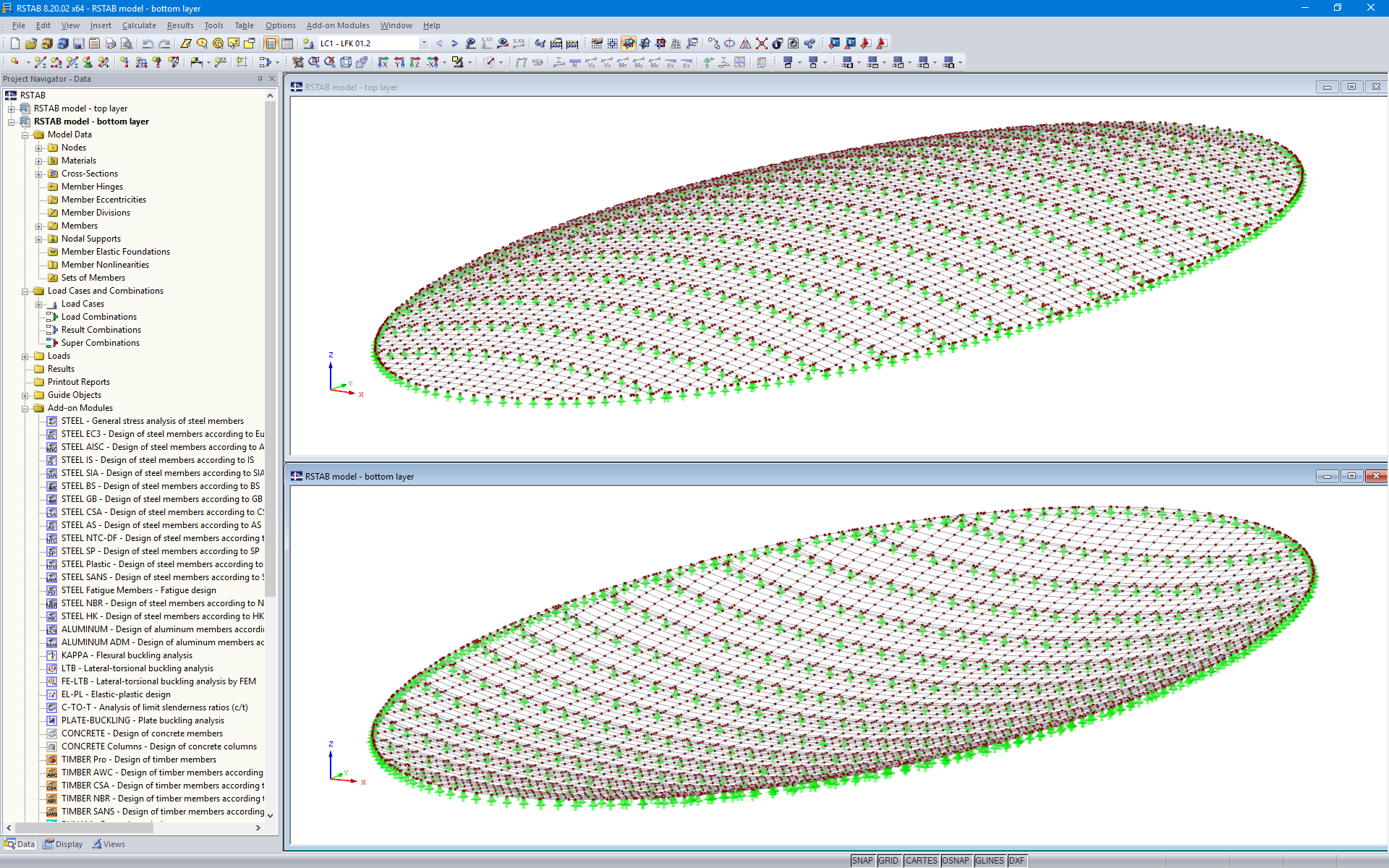Pin the Project Navigator with auto-hide button
This screenshot has width=1389, height=868.
click(260, 79)
